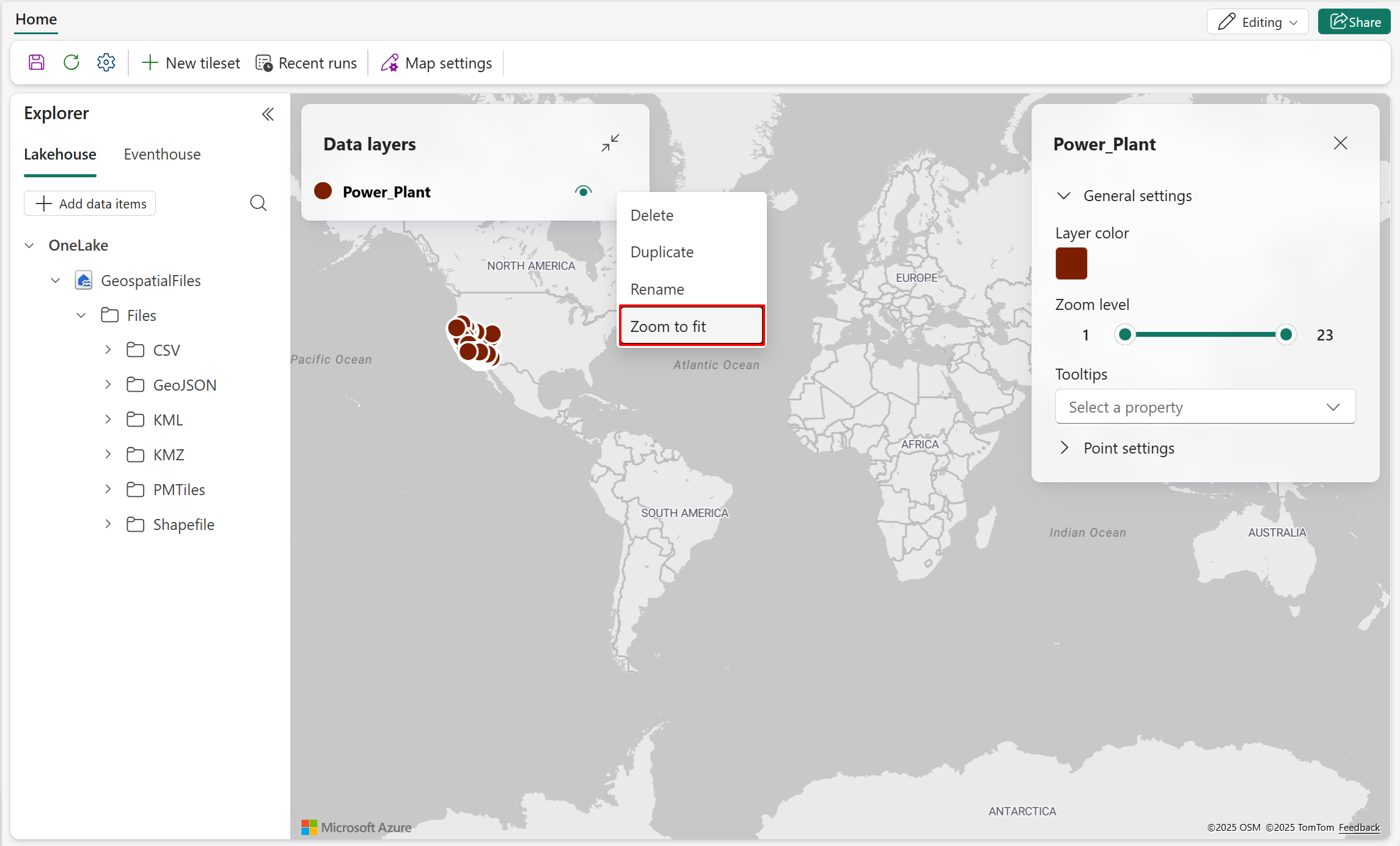Screen dimensions: 1400x846
Task: Click the Refresh icon in toolbar
Action: 71,62
